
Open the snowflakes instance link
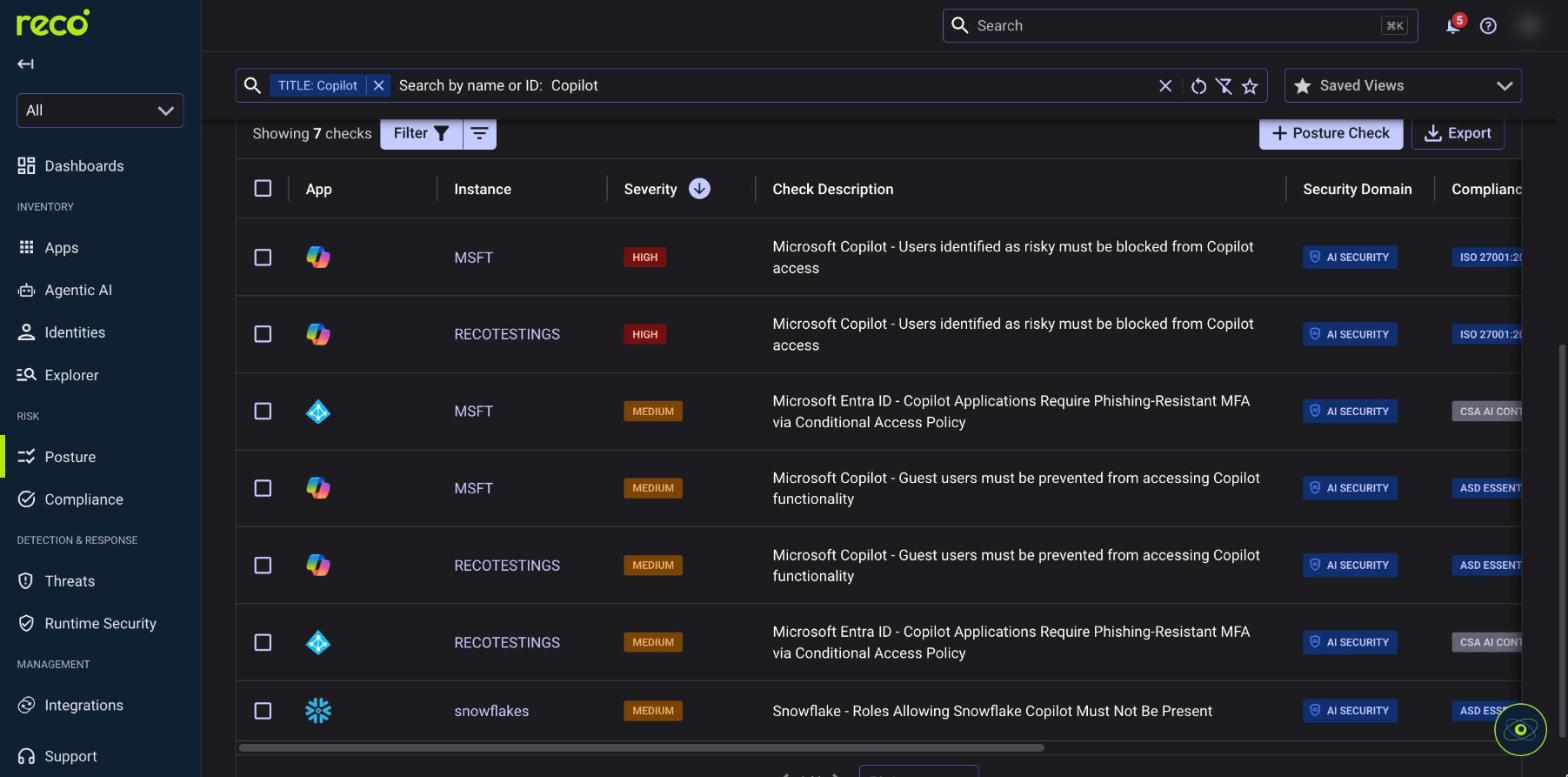pos(491,711)
